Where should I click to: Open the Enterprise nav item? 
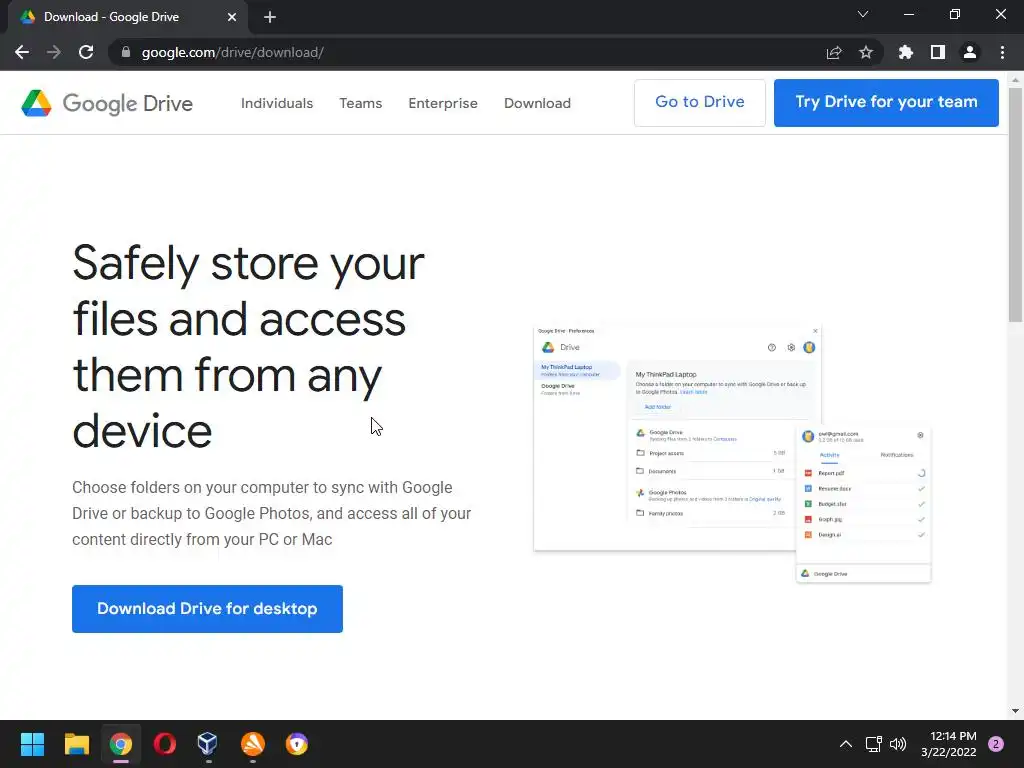pos(443,103)
